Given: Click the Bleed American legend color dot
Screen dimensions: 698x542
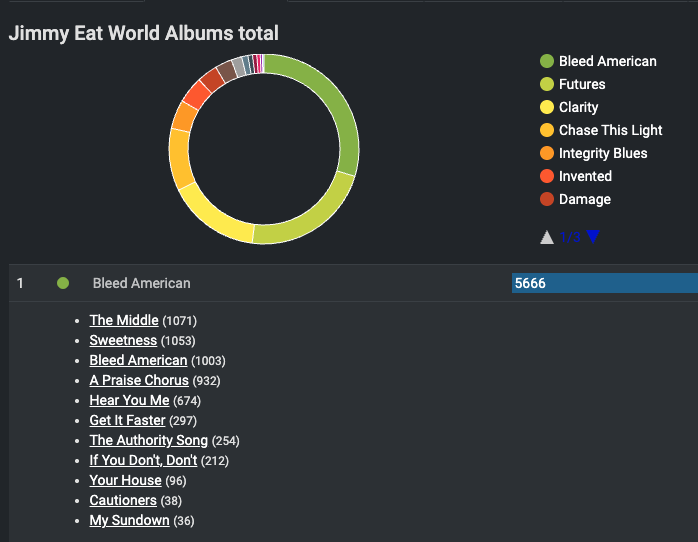Looking at the screenshot, I should click(x=547, y=61).
